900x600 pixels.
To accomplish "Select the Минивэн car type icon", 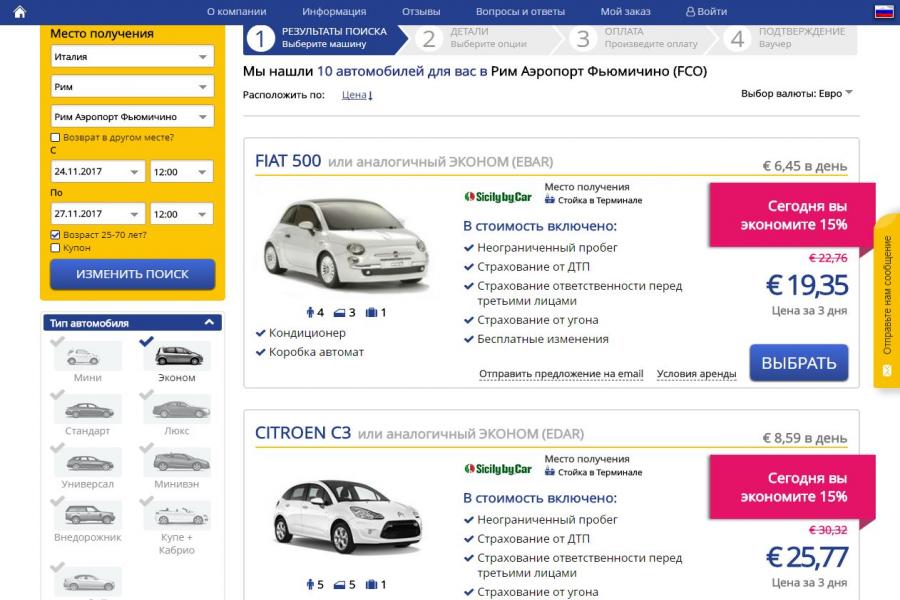I will pyautogui.click(x=177, y=462).
